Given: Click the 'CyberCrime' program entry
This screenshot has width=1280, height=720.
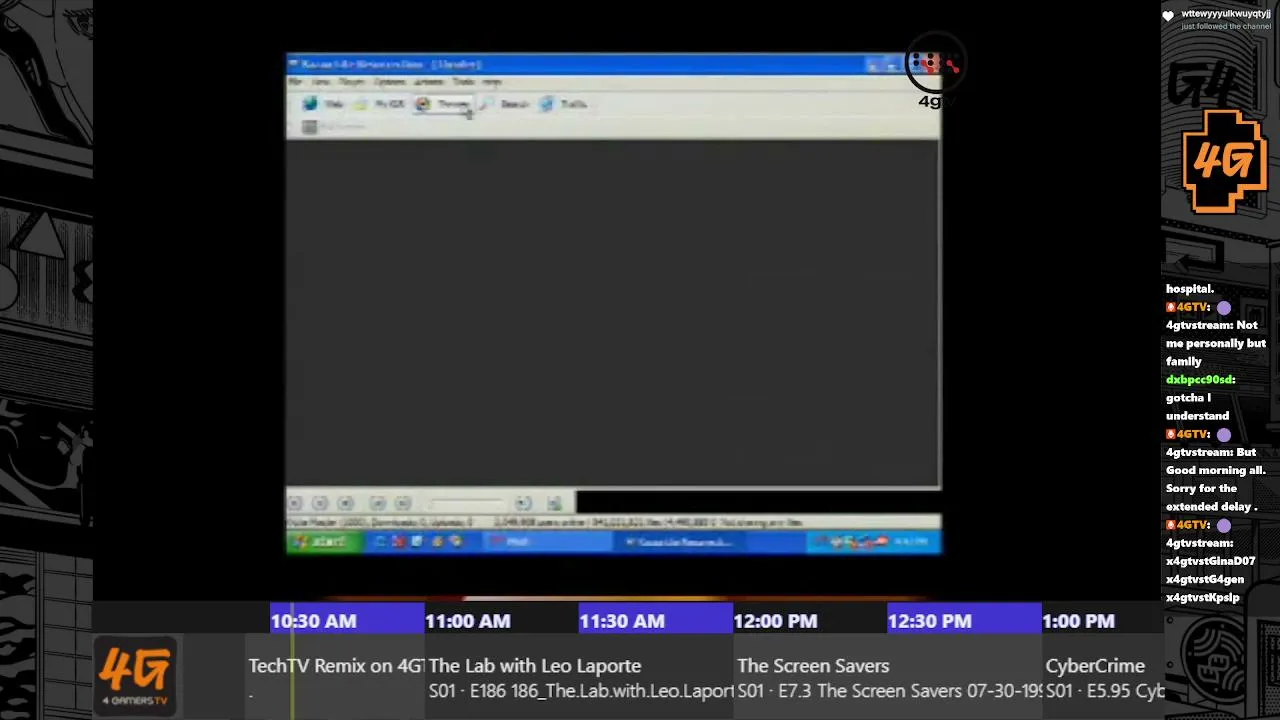Looking at the screenshot, I should pyautogui.click(x=1103, y=677).
